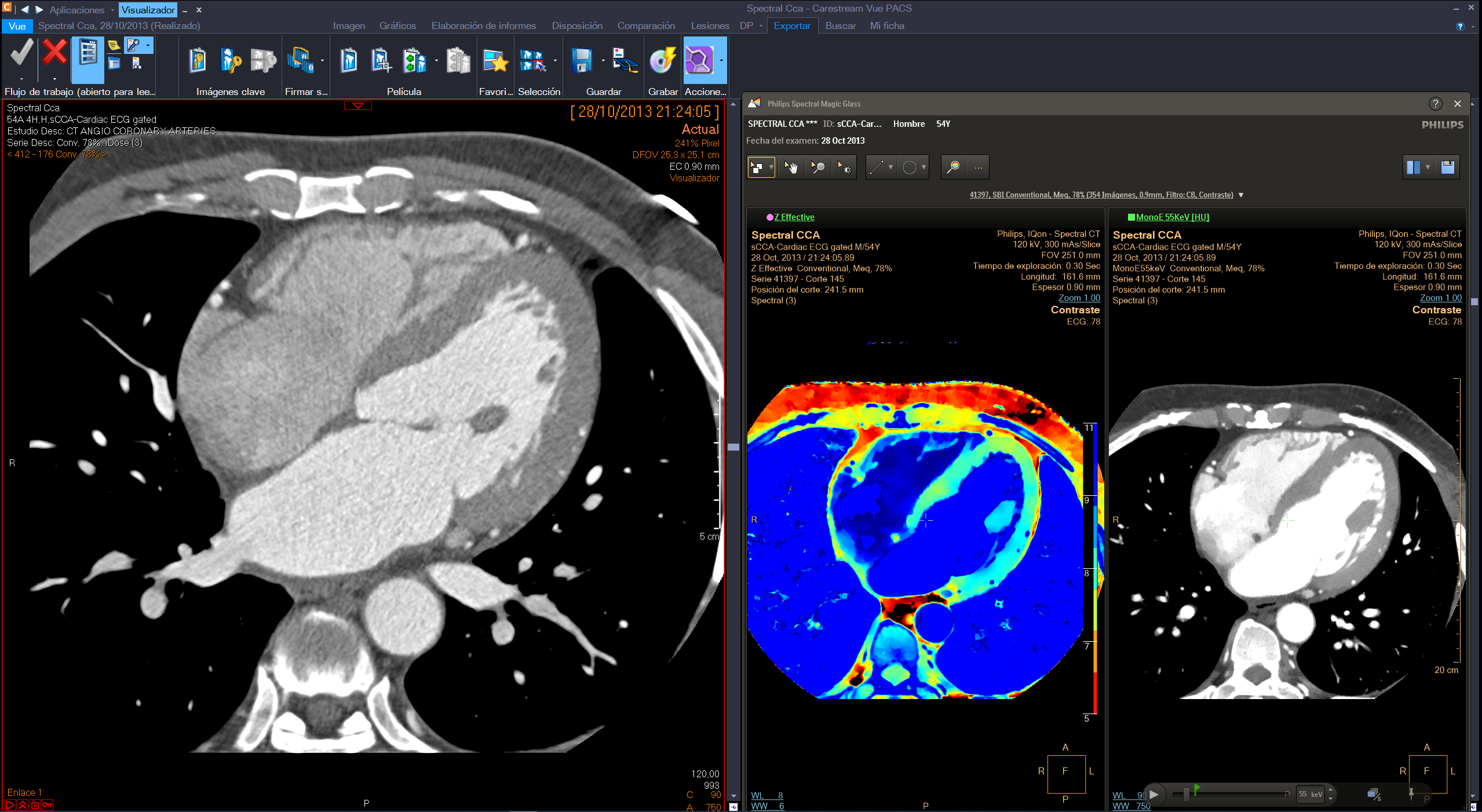Open the Guardar save dropdown arrow
Screen dimensions: 1482x812
tap(603, 60)
